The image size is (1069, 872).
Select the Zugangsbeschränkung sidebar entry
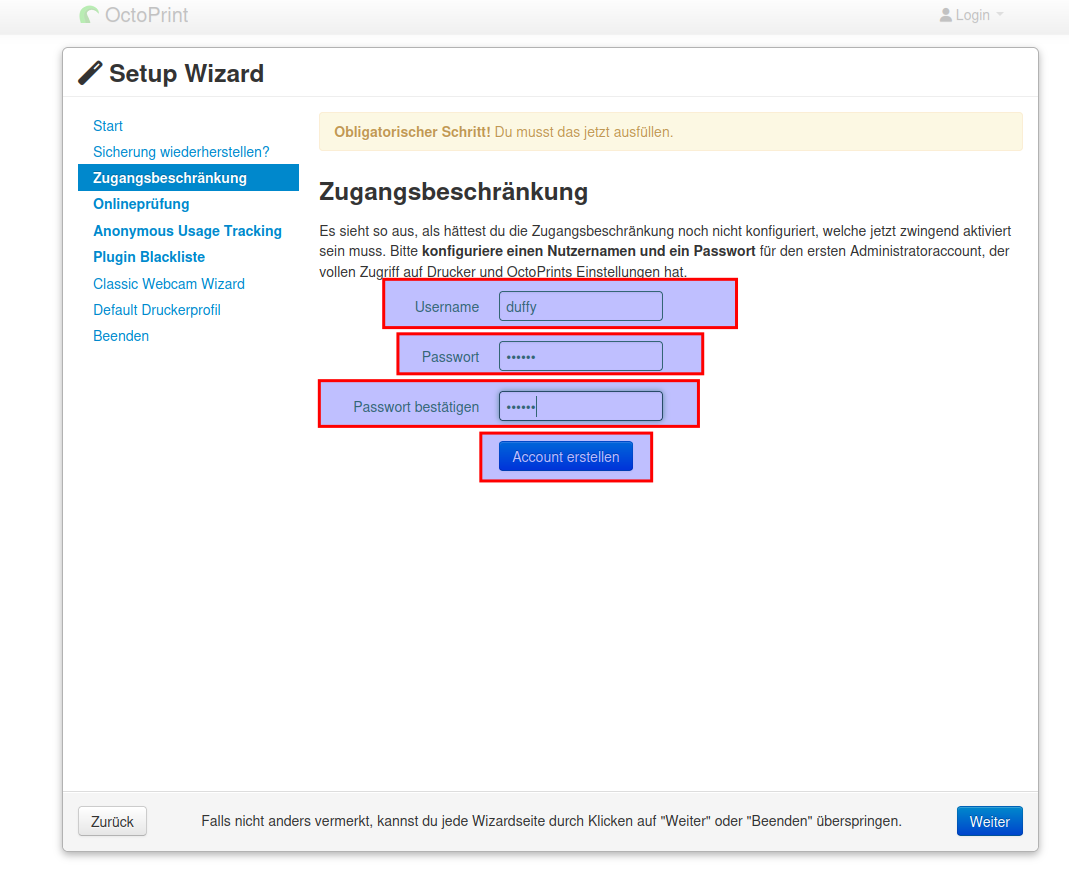click(x=170, y=178)
